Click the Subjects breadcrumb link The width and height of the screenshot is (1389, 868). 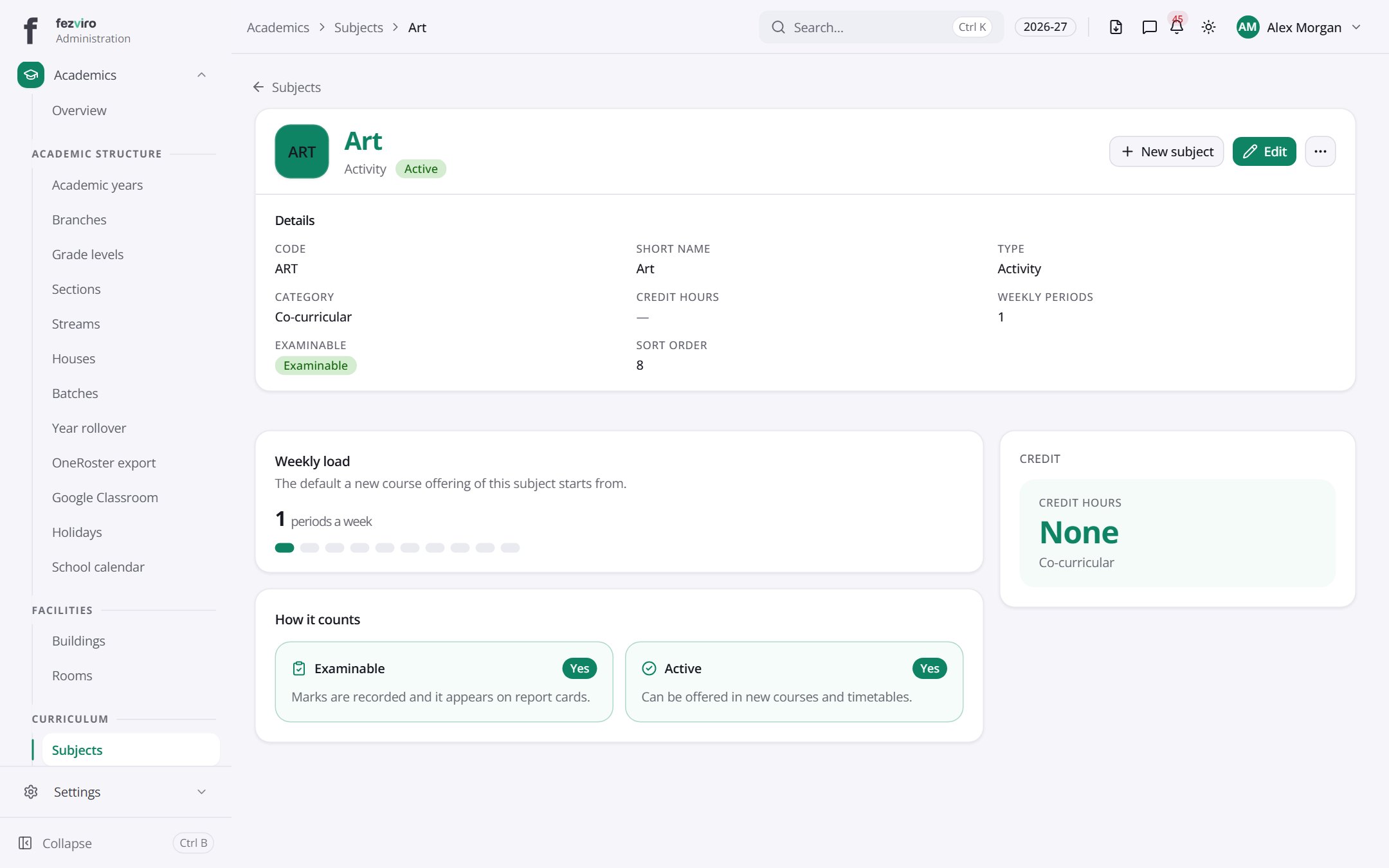pos(358,28)
